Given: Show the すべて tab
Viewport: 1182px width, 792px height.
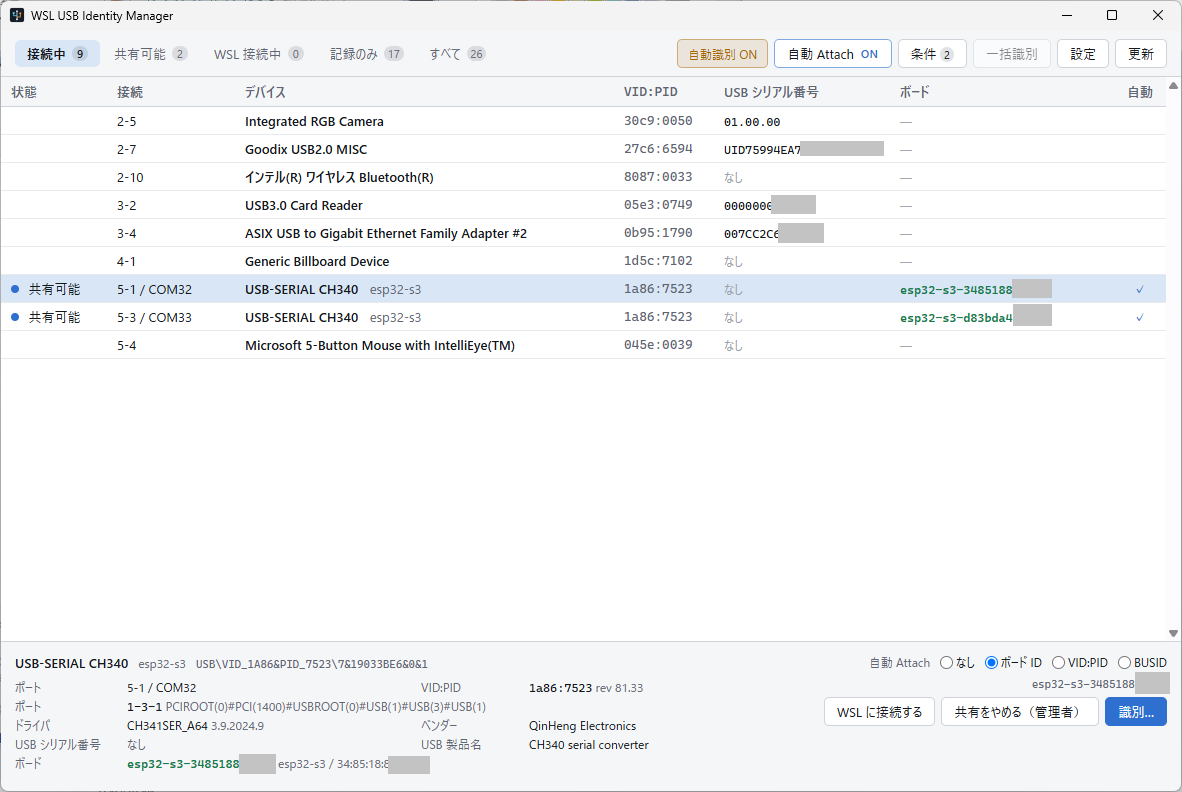Looking at the screenshot, I should [457, 54].
